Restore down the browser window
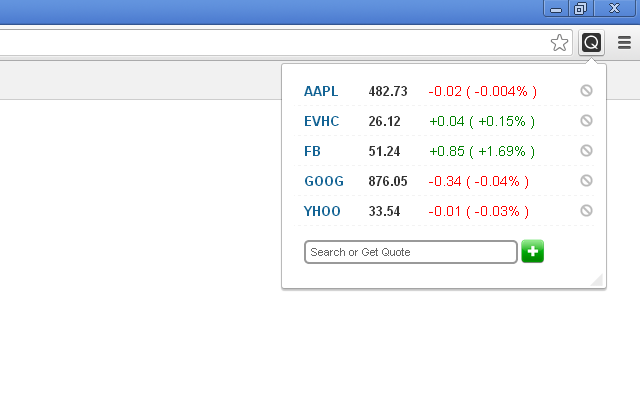 coord(580,9)
